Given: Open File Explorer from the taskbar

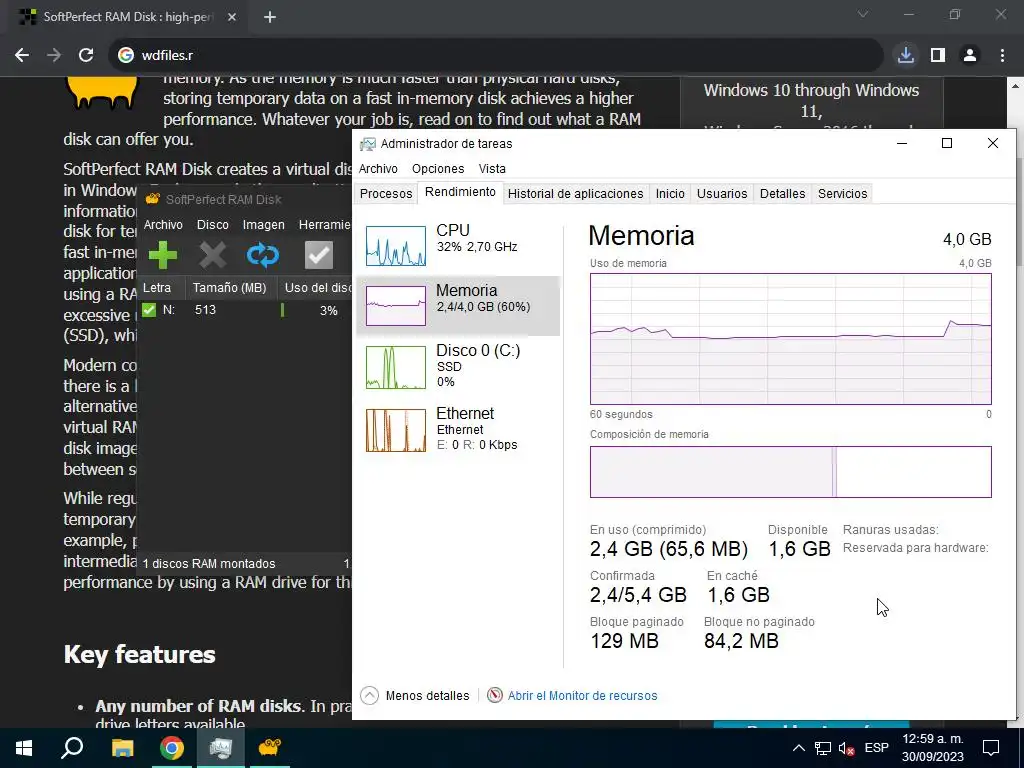Looking at the screenshot, I should point(122,748).
